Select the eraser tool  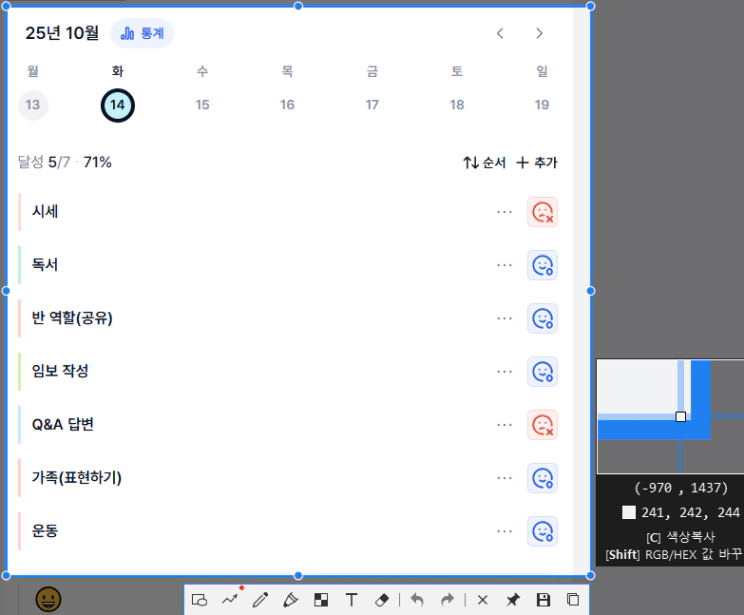pyautogui.click(x=382, y=600)
